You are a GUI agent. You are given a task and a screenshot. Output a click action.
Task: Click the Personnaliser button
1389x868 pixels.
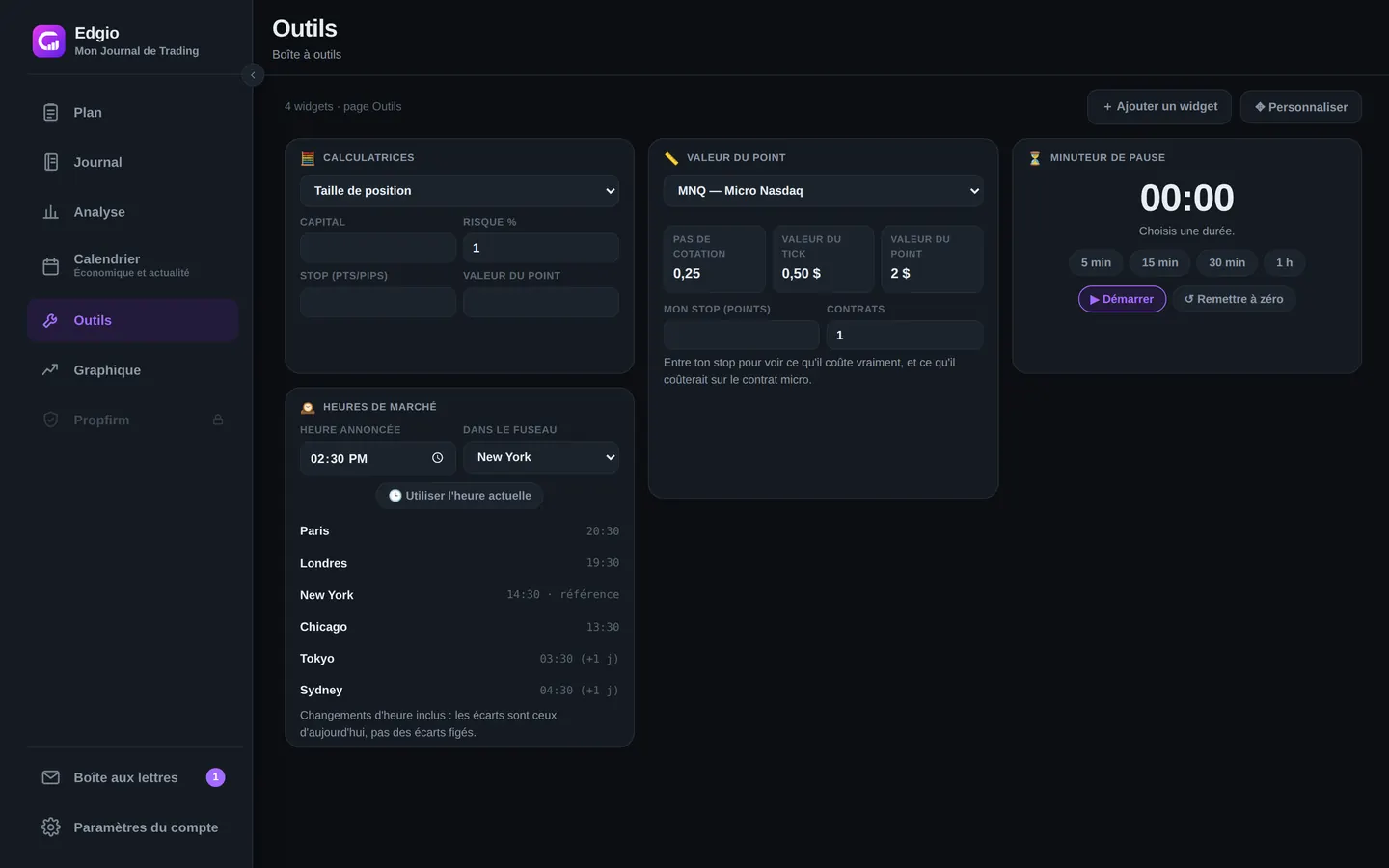(1301, 107)
